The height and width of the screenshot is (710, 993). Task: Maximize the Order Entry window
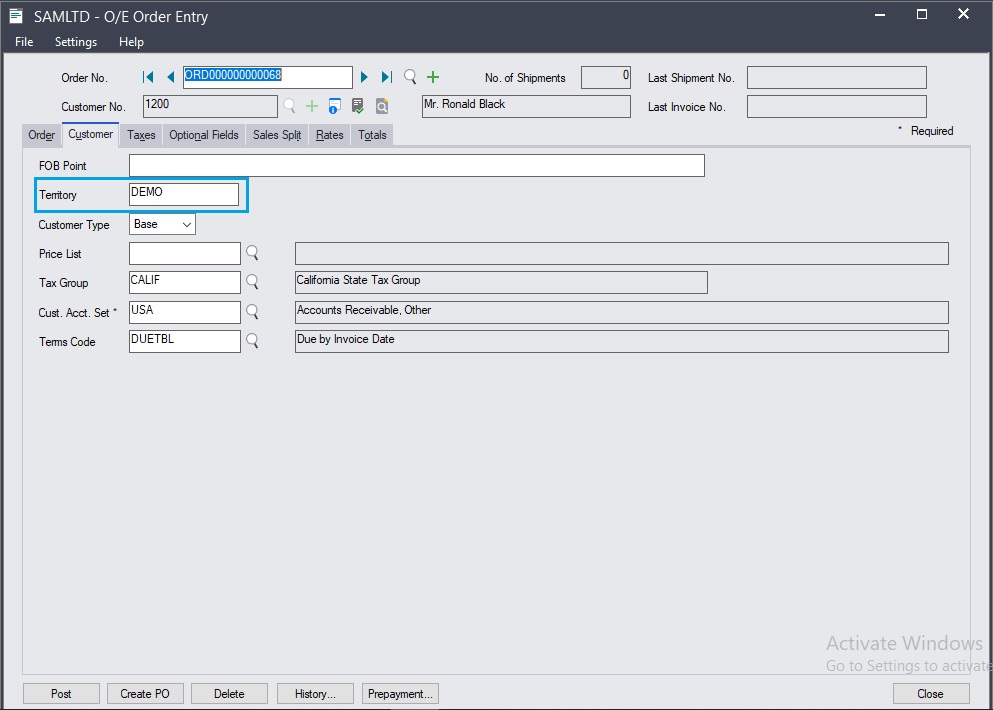tap(922, 15)
